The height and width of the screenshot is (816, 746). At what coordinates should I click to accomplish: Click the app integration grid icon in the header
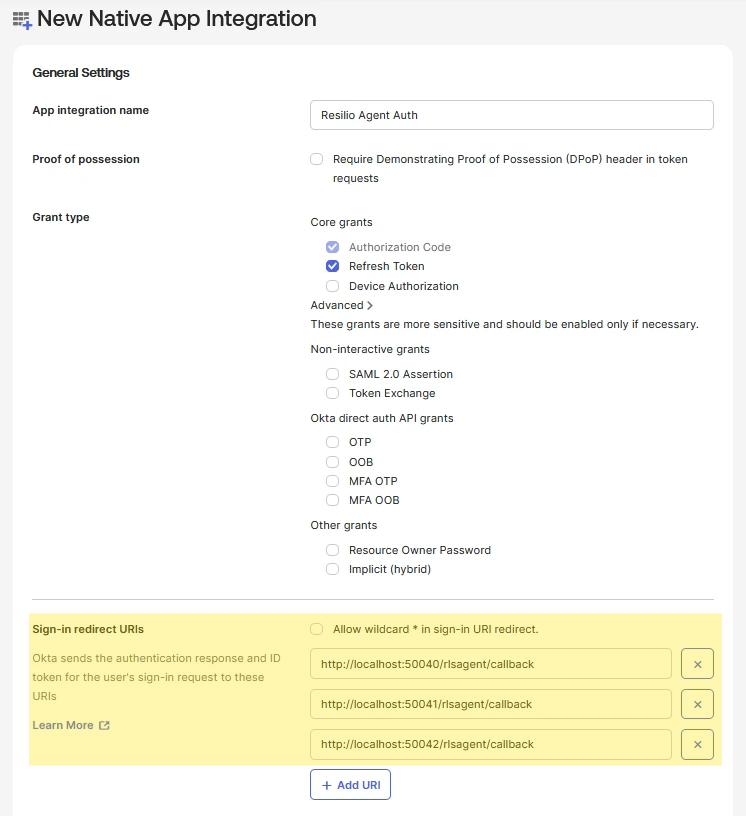[x=22, y=20]
